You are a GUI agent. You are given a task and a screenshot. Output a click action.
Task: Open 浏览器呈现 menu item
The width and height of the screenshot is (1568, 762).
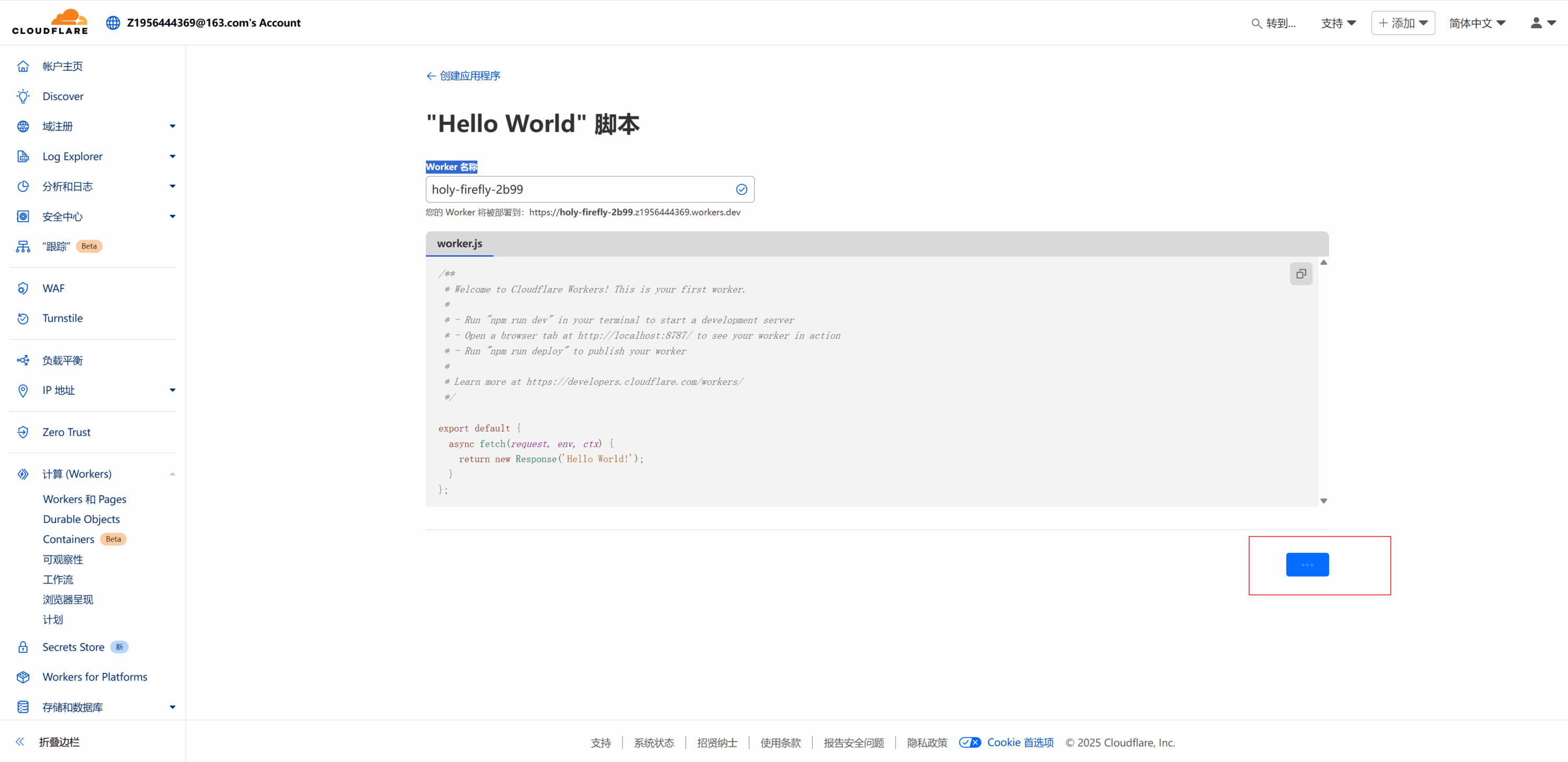[68, 599]
